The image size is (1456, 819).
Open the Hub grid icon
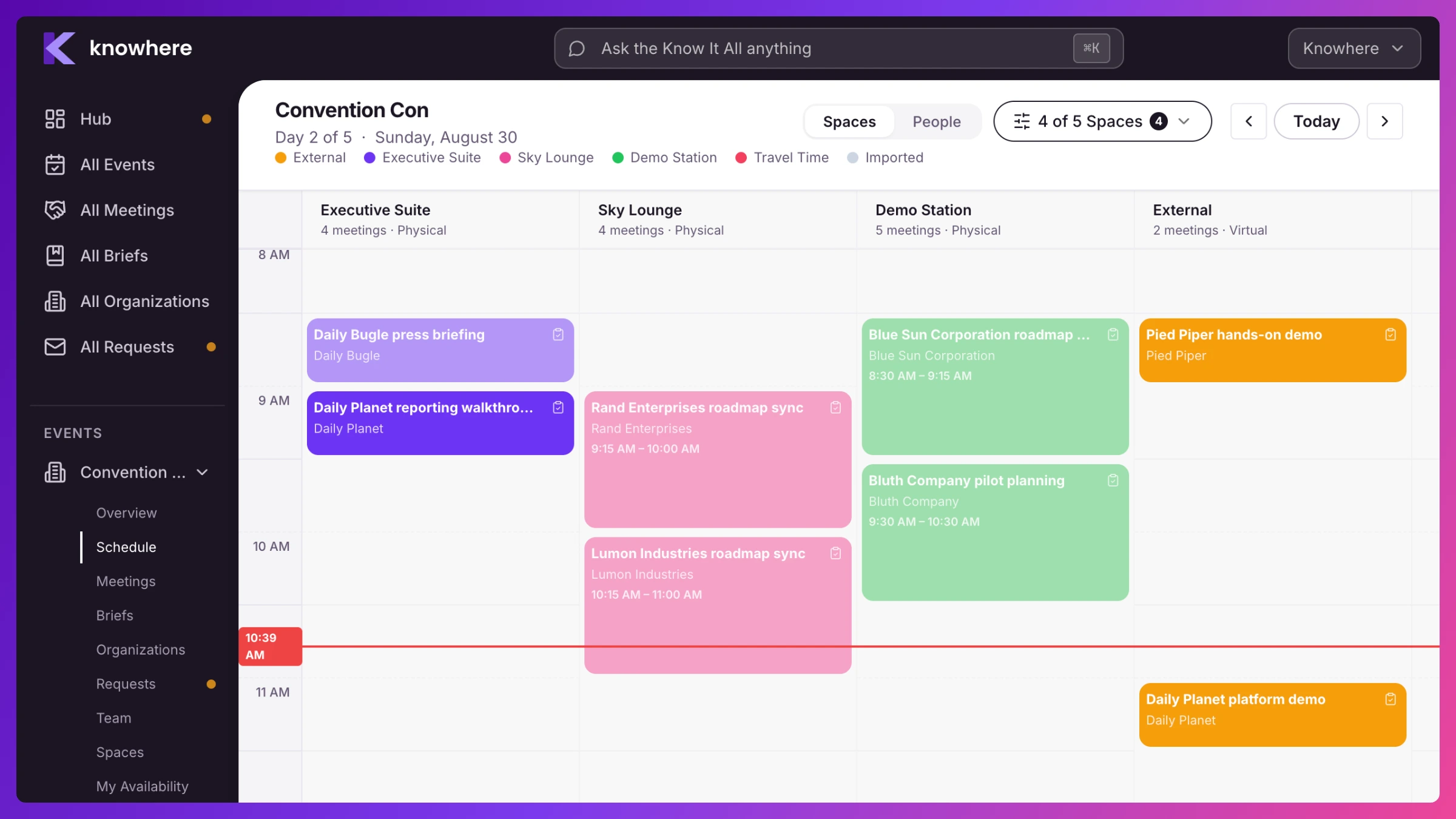(55, 119)
